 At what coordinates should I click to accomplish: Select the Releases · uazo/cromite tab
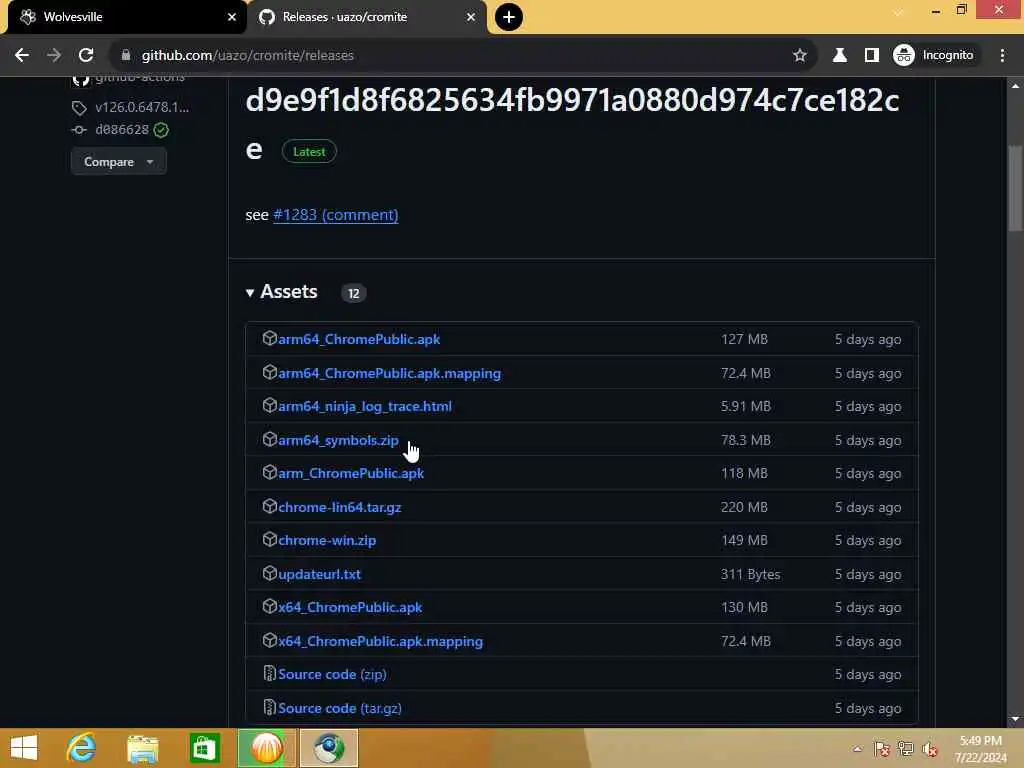(367, 17)
